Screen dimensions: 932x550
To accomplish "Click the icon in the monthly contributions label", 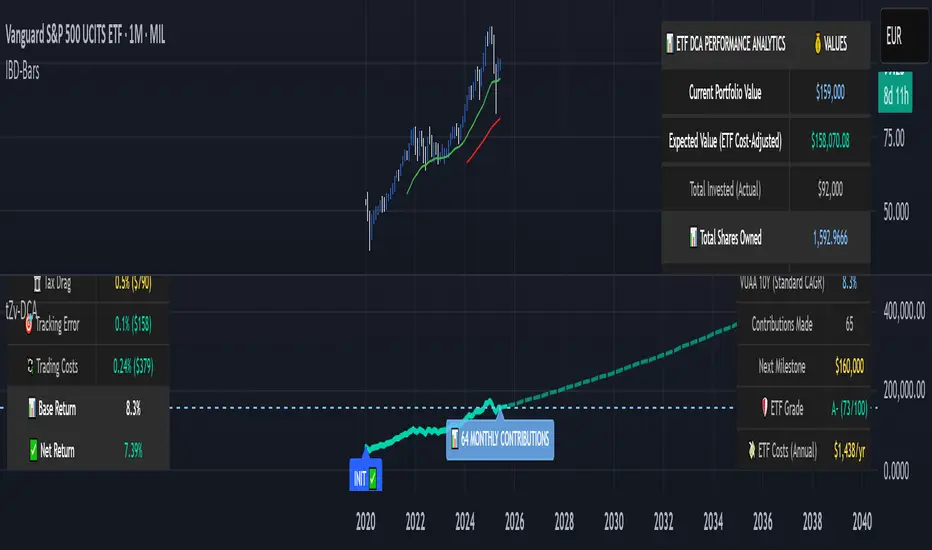I will [455, 439].
